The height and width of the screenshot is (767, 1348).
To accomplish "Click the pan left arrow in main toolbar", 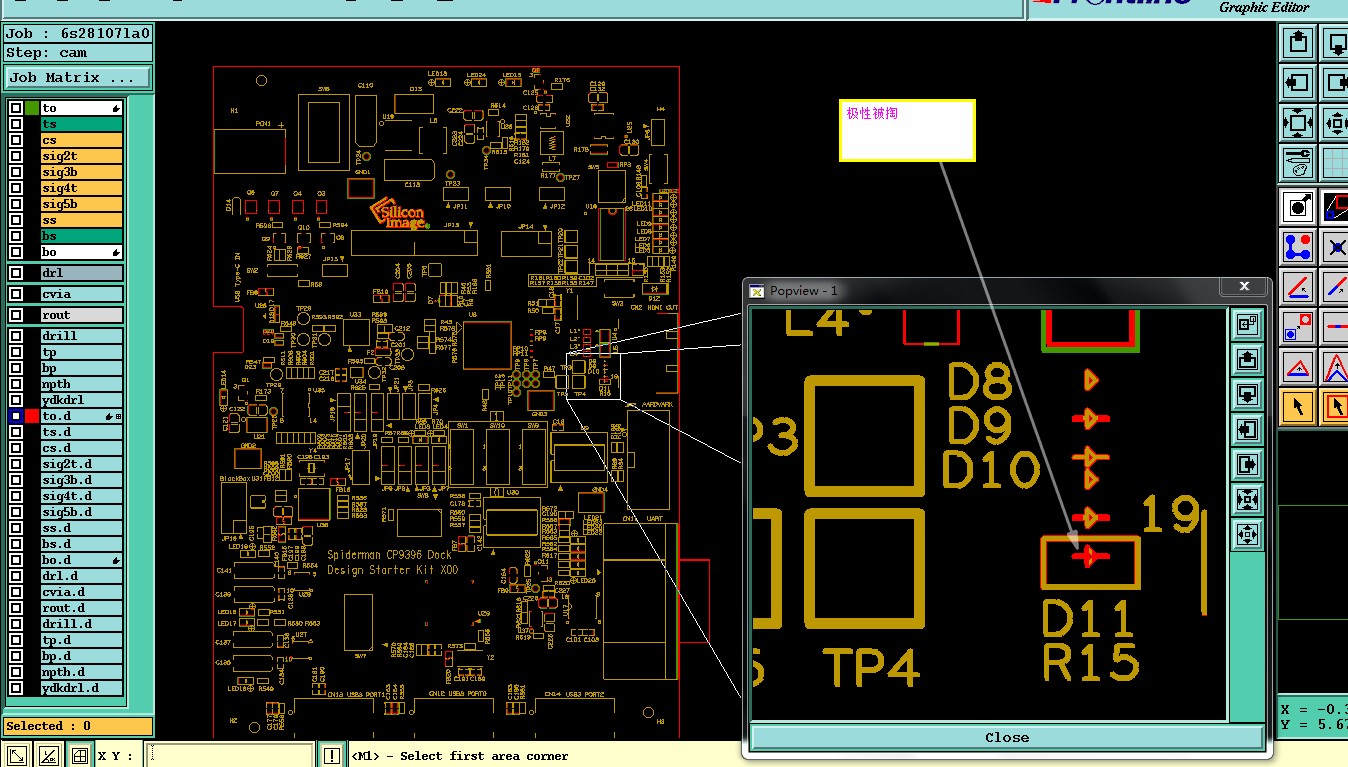I will coord(1298,82).
